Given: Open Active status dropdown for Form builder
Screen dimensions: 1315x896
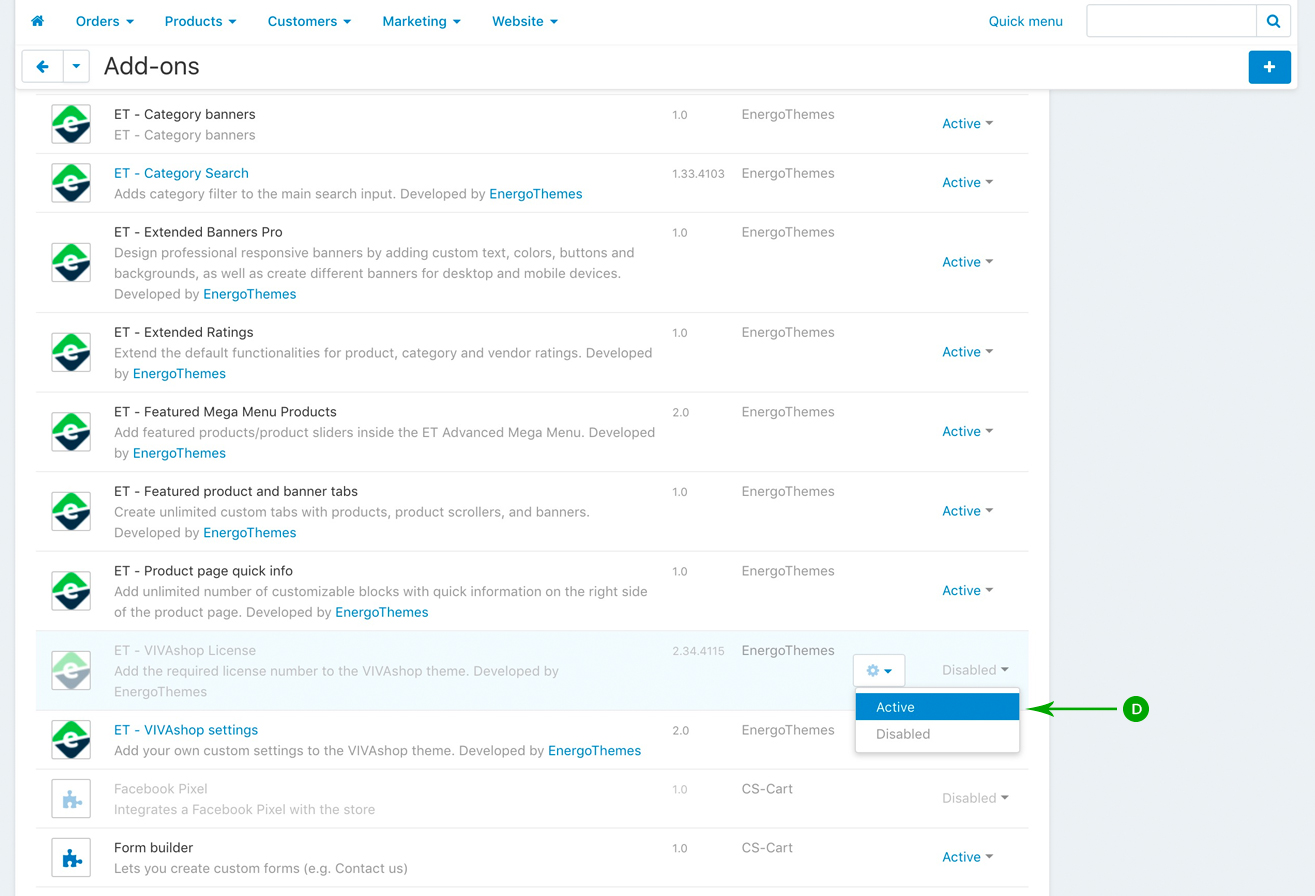Looking at the screenshot, I should pos(967,857).
